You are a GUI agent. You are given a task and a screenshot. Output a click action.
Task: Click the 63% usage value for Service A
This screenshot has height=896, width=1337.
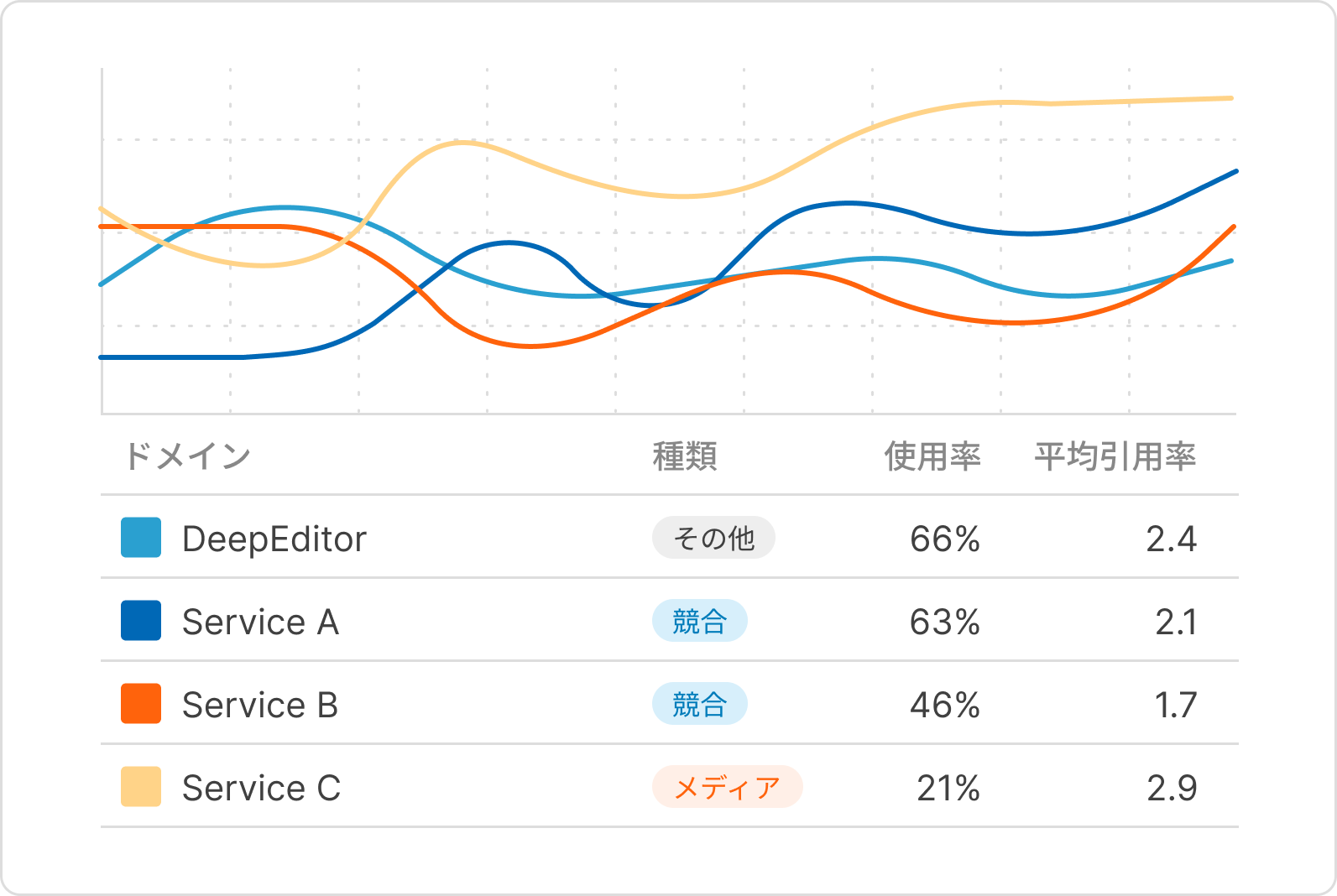coord(945,622)
